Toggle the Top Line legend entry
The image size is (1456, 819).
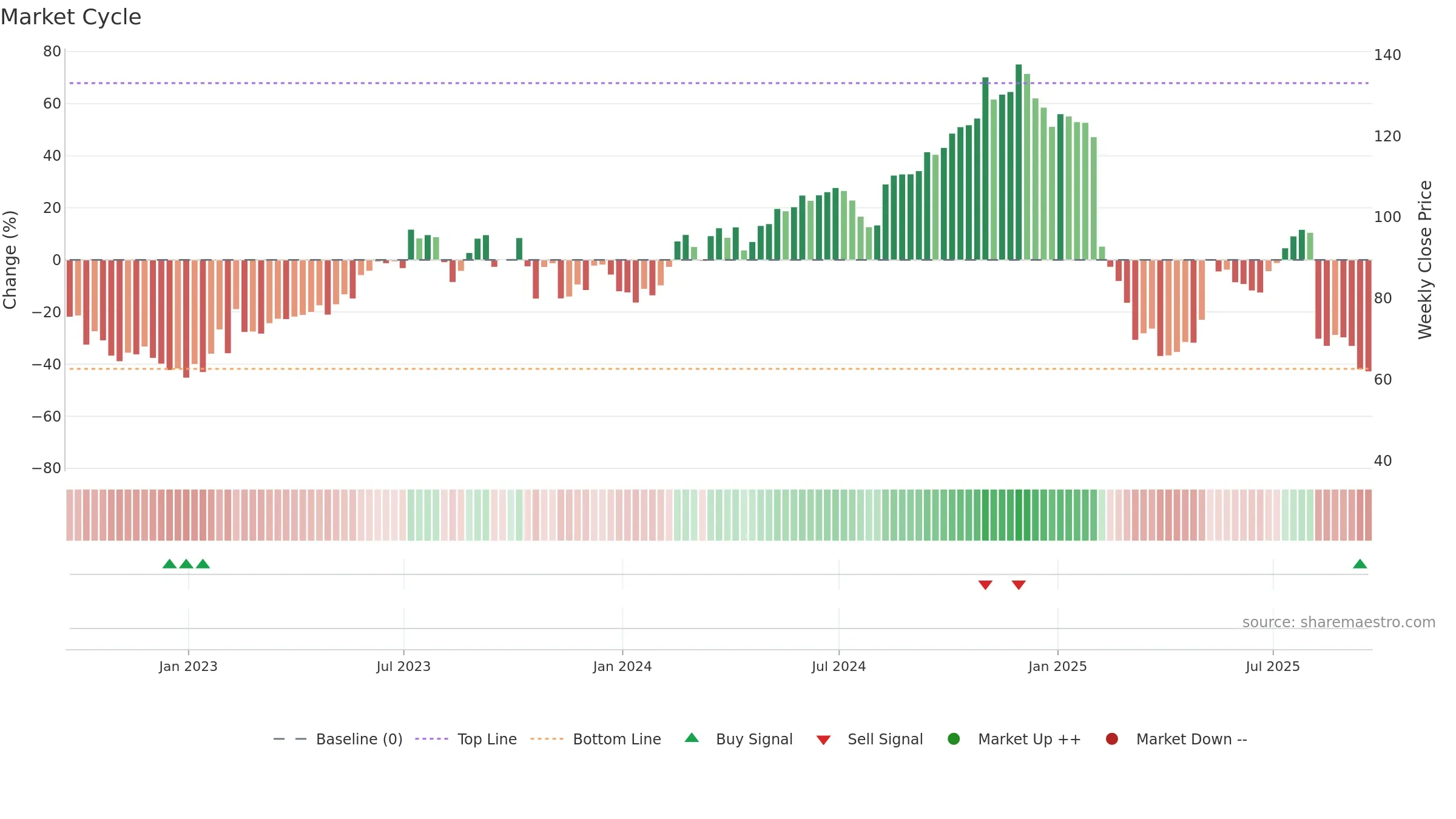[x=466, y=739]
